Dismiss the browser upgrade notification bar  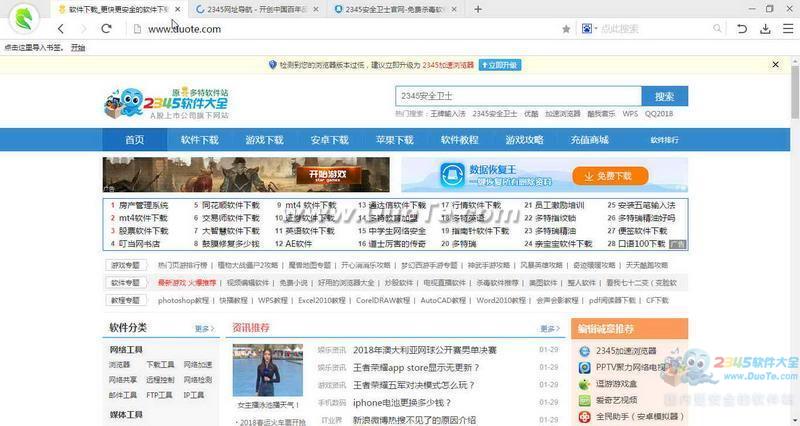[x=776, y=65]
